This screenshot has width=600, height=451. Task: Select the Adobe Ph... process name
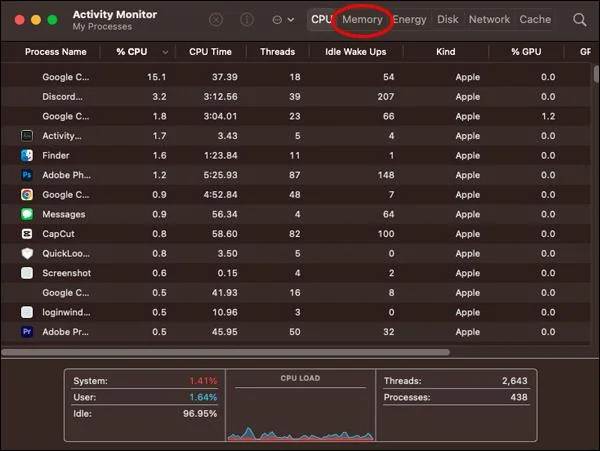tap(66, 175)
